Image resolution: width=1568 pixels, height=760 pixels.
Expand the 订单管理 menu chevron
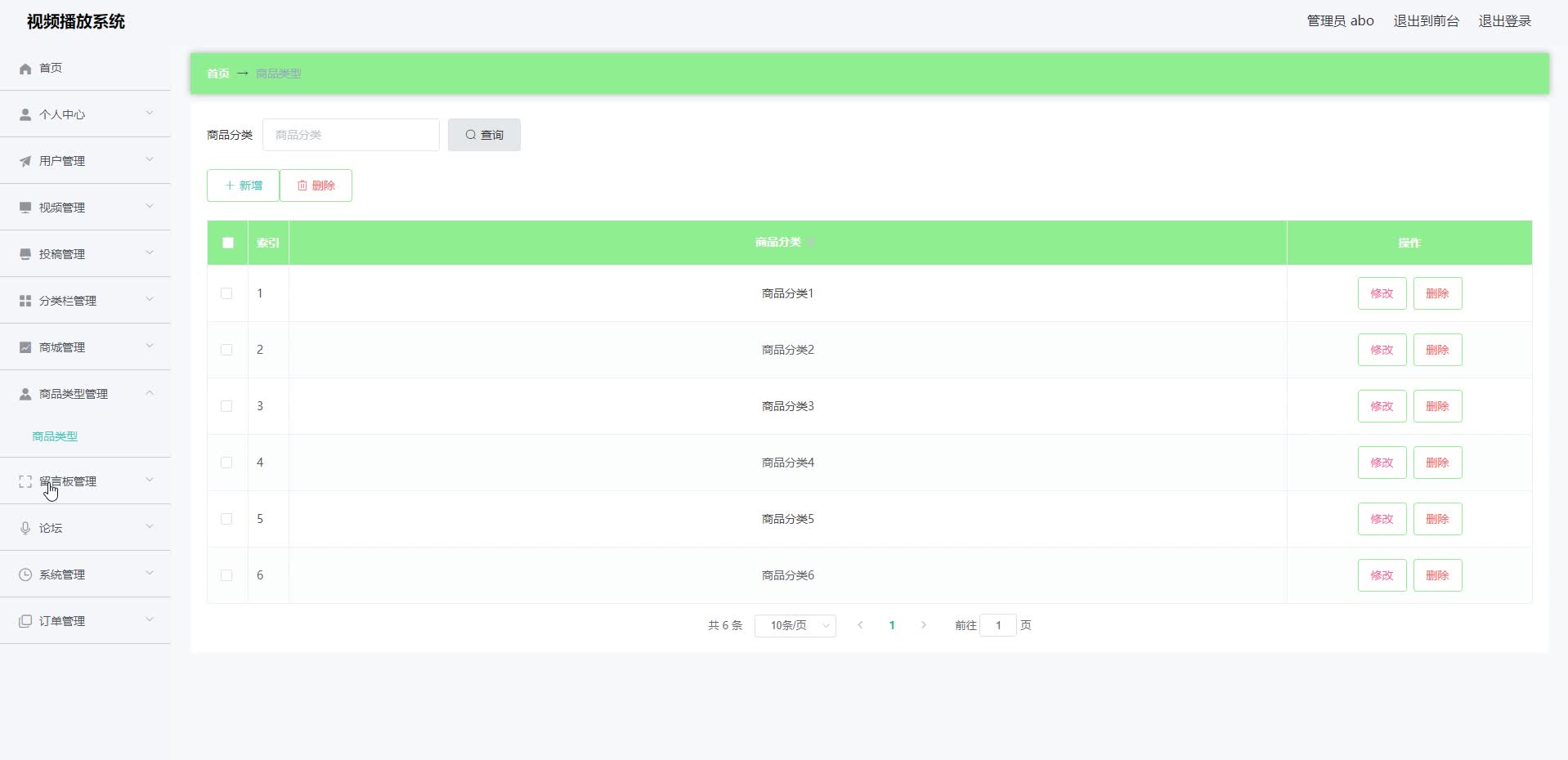[x=150, y=620]
